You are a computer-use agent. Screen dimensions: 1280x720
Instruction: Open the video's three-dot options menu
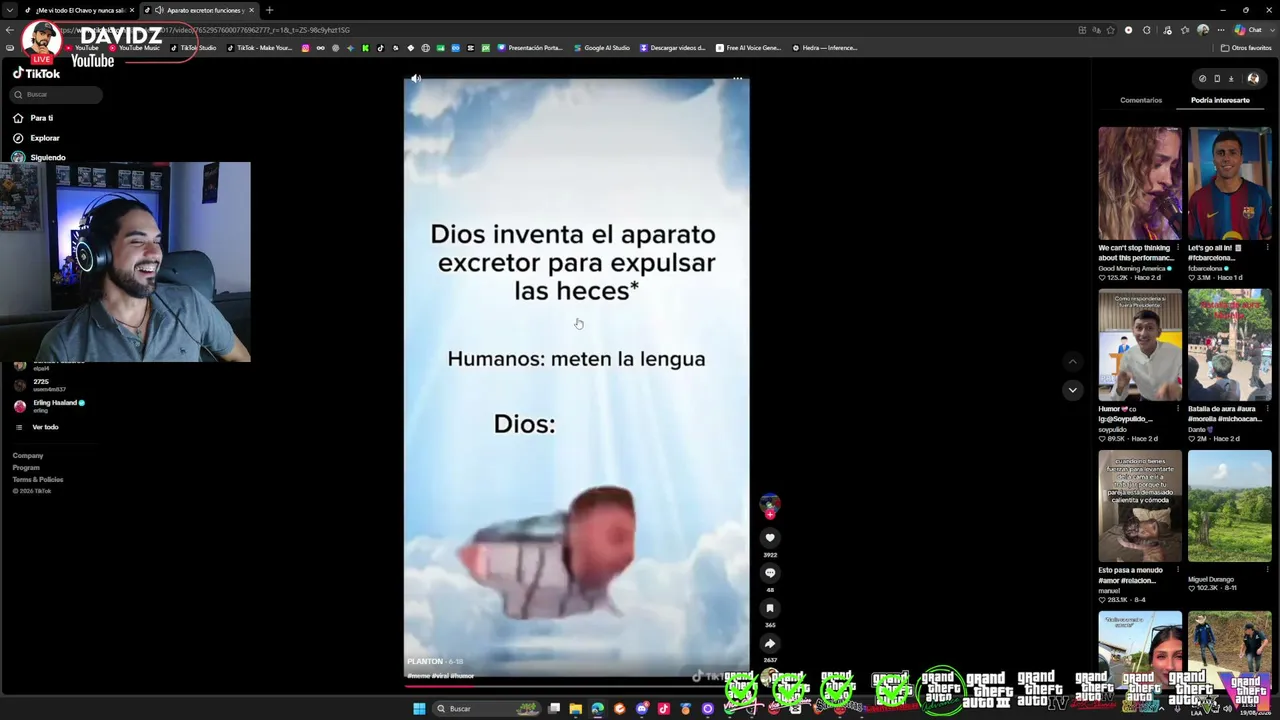click(737, 78)
